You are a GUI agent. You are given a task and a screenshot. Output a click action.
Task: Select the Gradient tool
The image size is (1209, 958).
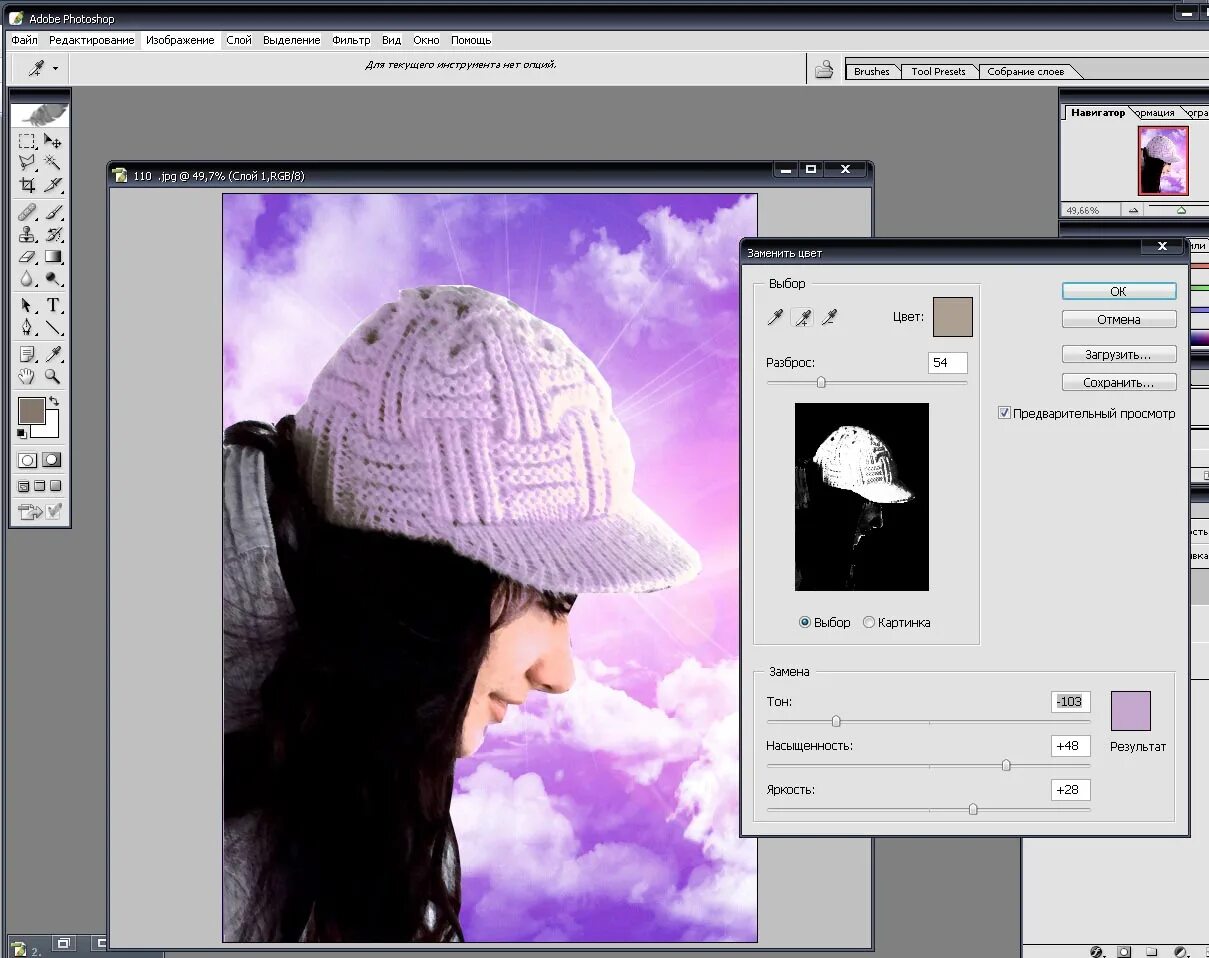[x=53, y=257]
